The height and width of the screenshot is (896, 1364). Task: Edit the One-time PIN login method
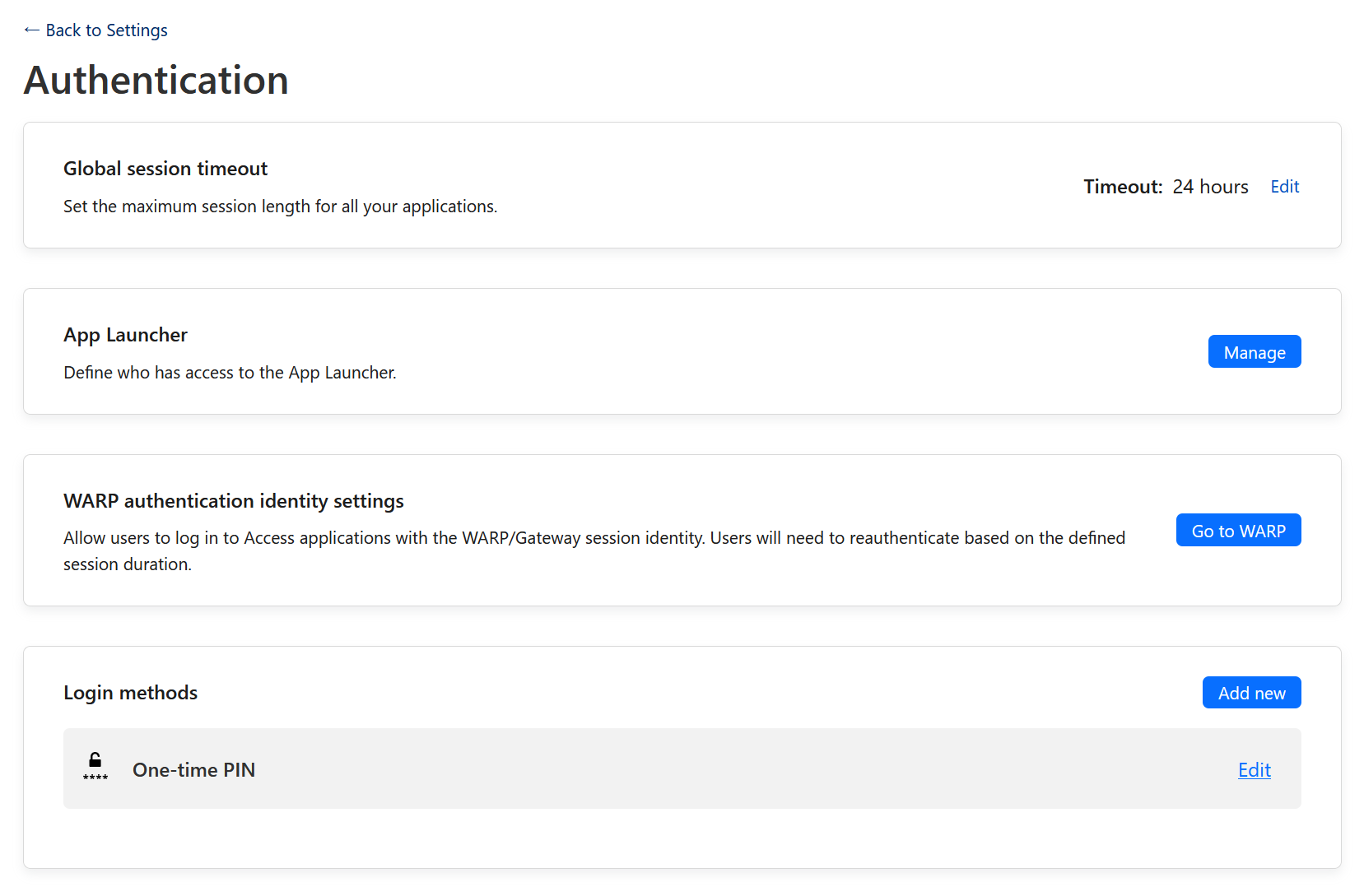1253,769
